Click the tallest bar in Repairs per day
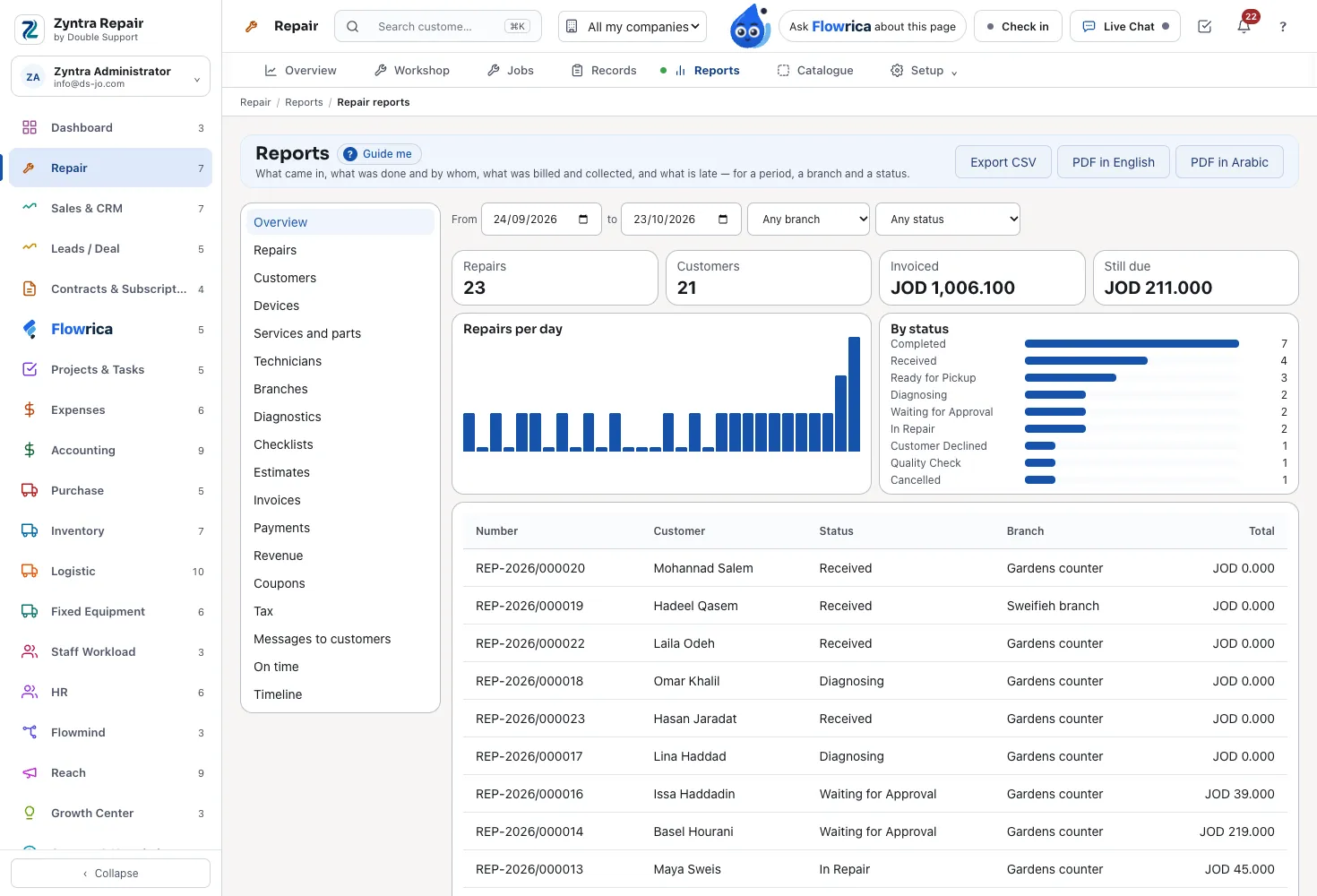 [x=854, y=394]
